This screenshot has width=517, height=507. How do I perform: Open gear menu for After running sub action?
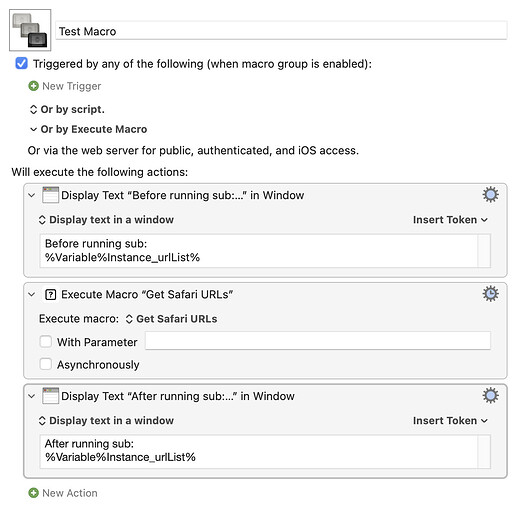[490, 396]
